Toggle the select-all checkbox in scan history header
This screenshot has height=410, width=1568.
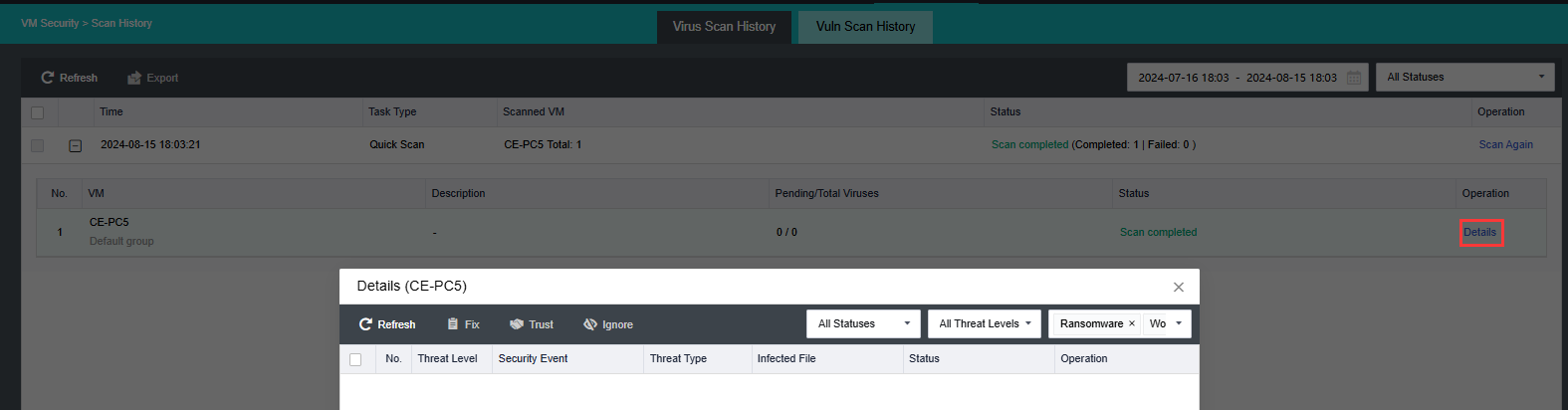[x=38, y=112]
